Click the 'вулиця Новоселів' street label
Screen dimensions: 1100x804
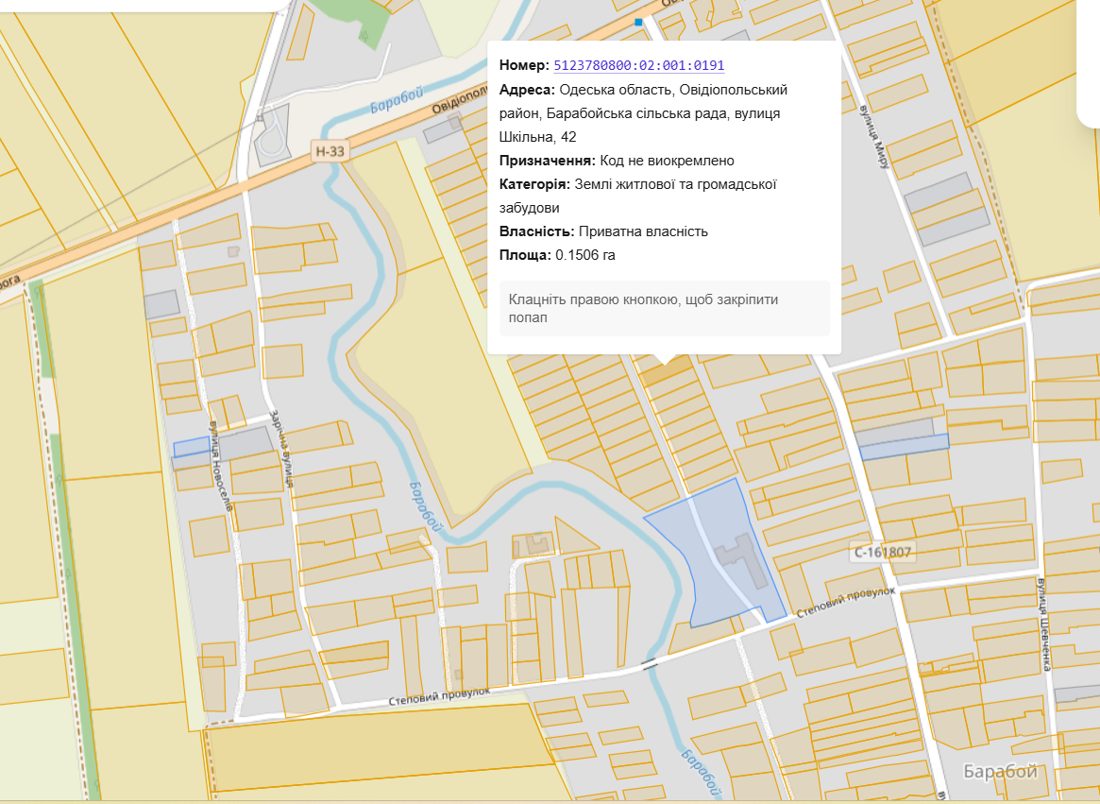220,466
